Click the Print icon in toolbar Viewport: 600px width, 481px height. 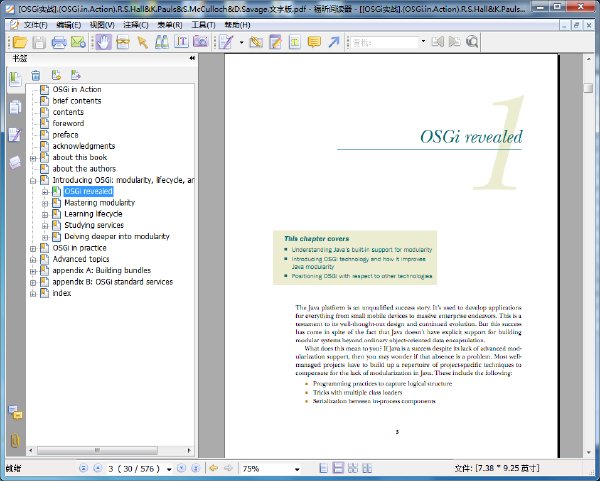pos(59,42)
